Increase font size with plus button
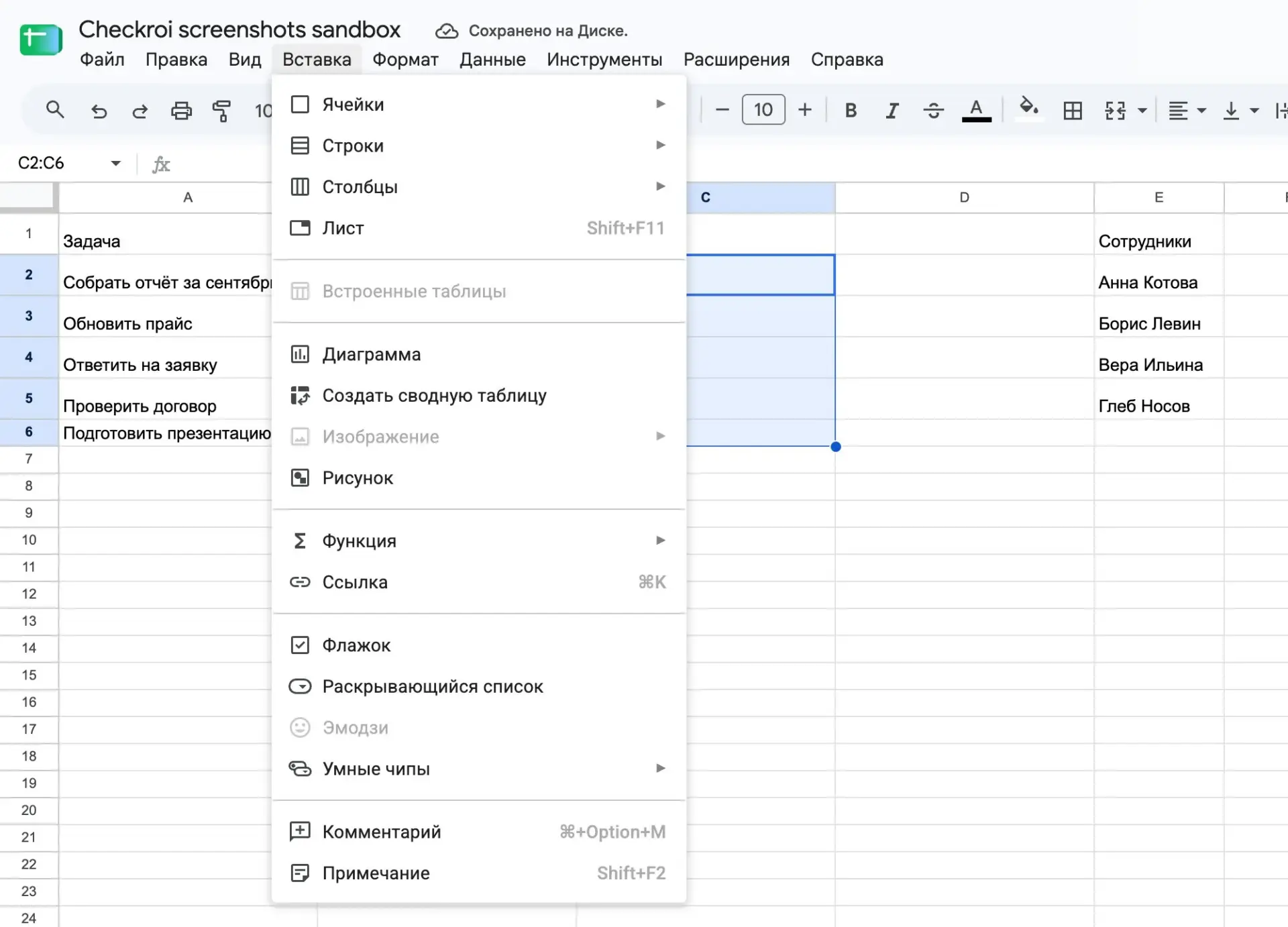1288x927 pixels. (805, 109)
